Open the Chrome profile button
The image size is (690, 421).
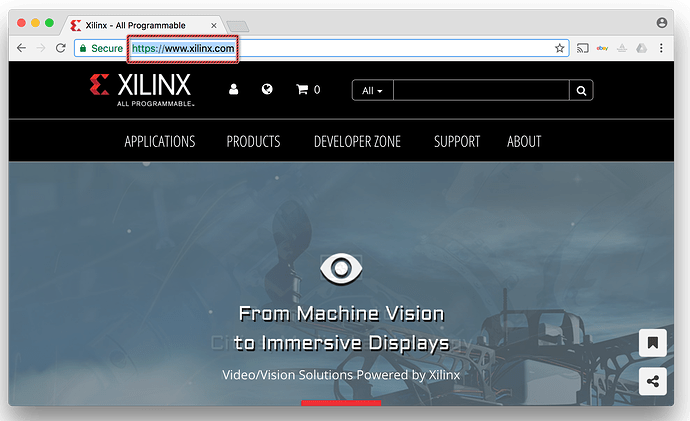tap(662, 22)
